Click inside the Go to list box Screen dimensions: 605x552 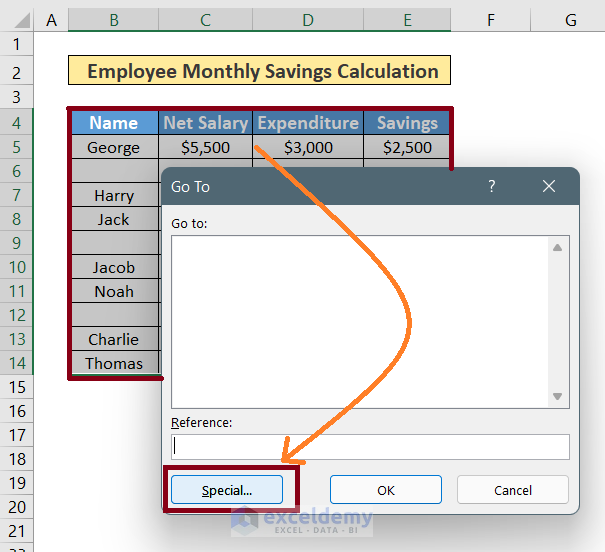(360, 322)
